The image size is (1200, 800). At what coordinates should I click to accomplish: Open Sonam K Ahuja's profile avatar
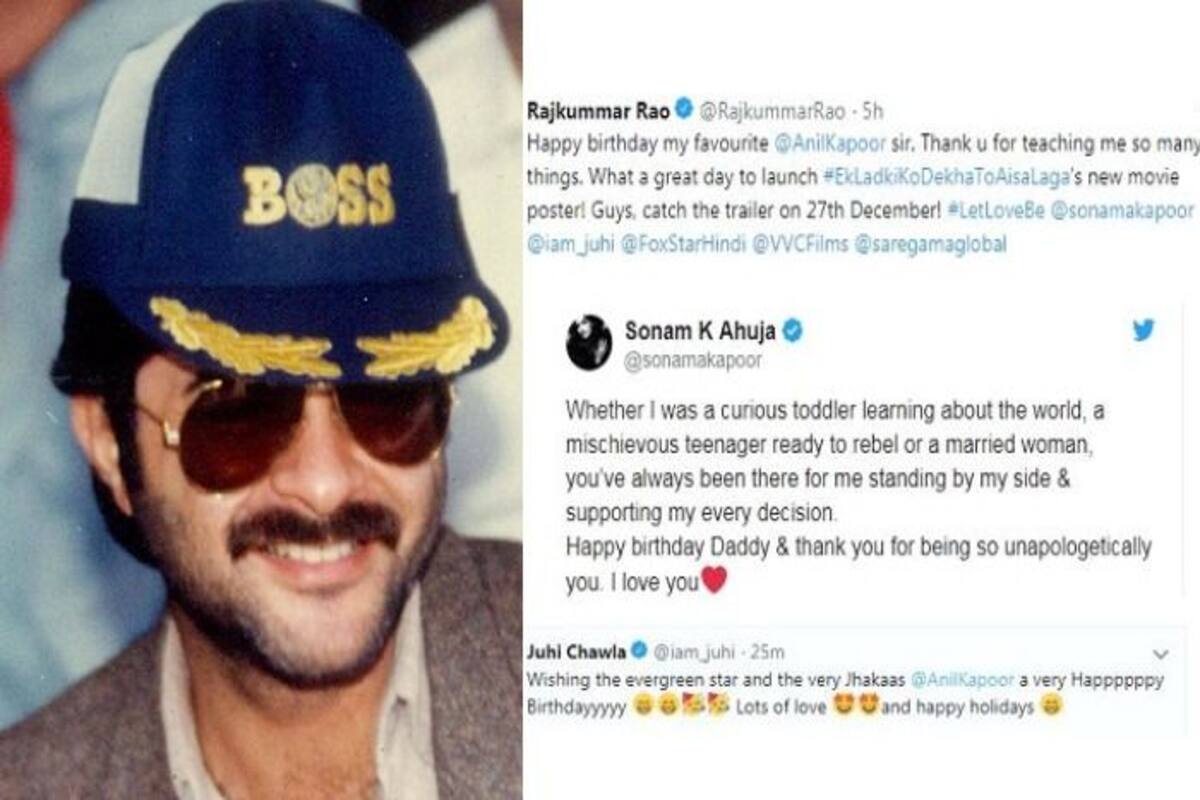pos(589,342)
